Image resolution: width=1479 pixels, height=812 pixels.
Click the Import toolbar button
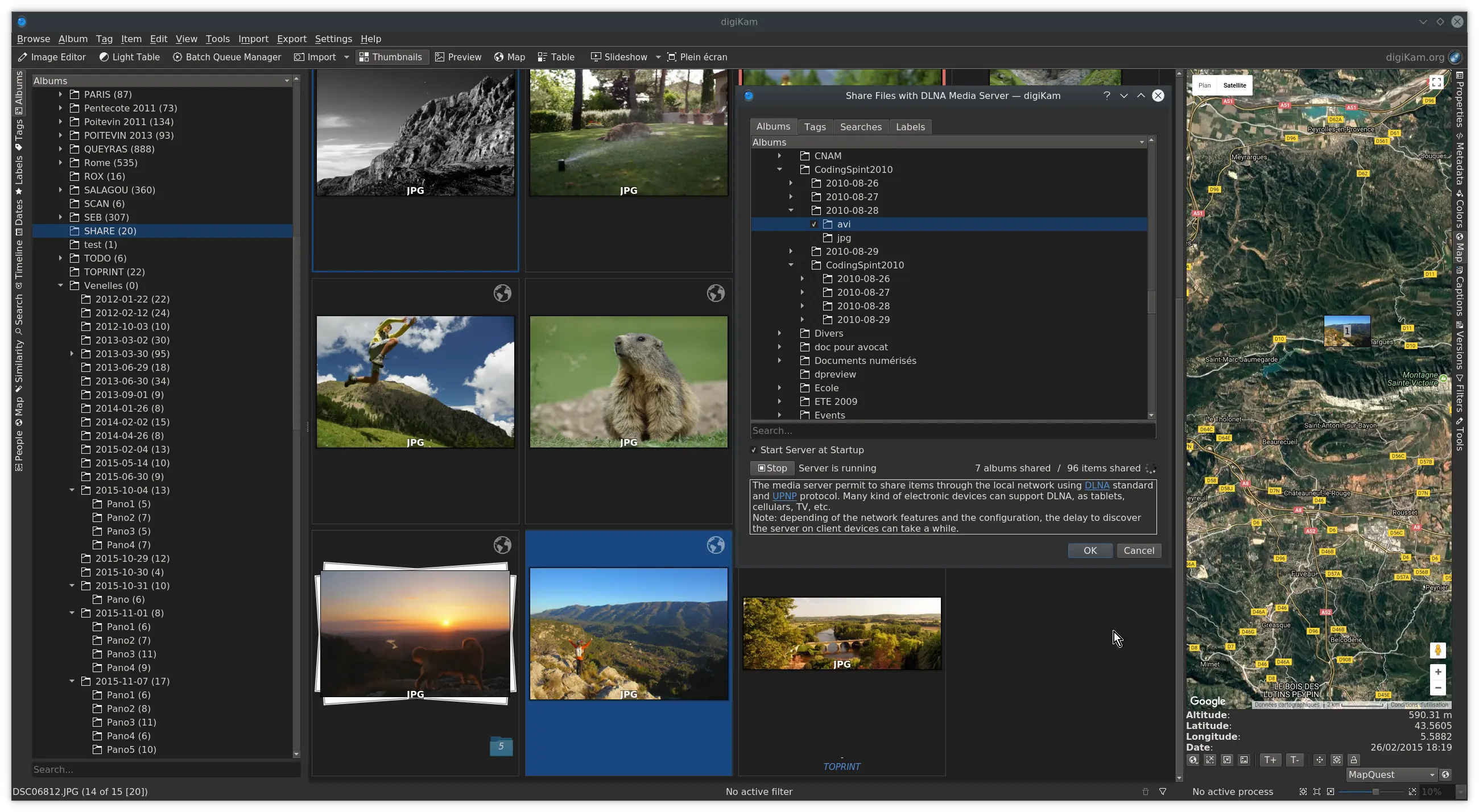pyautogui.click(x=315, y=57)
